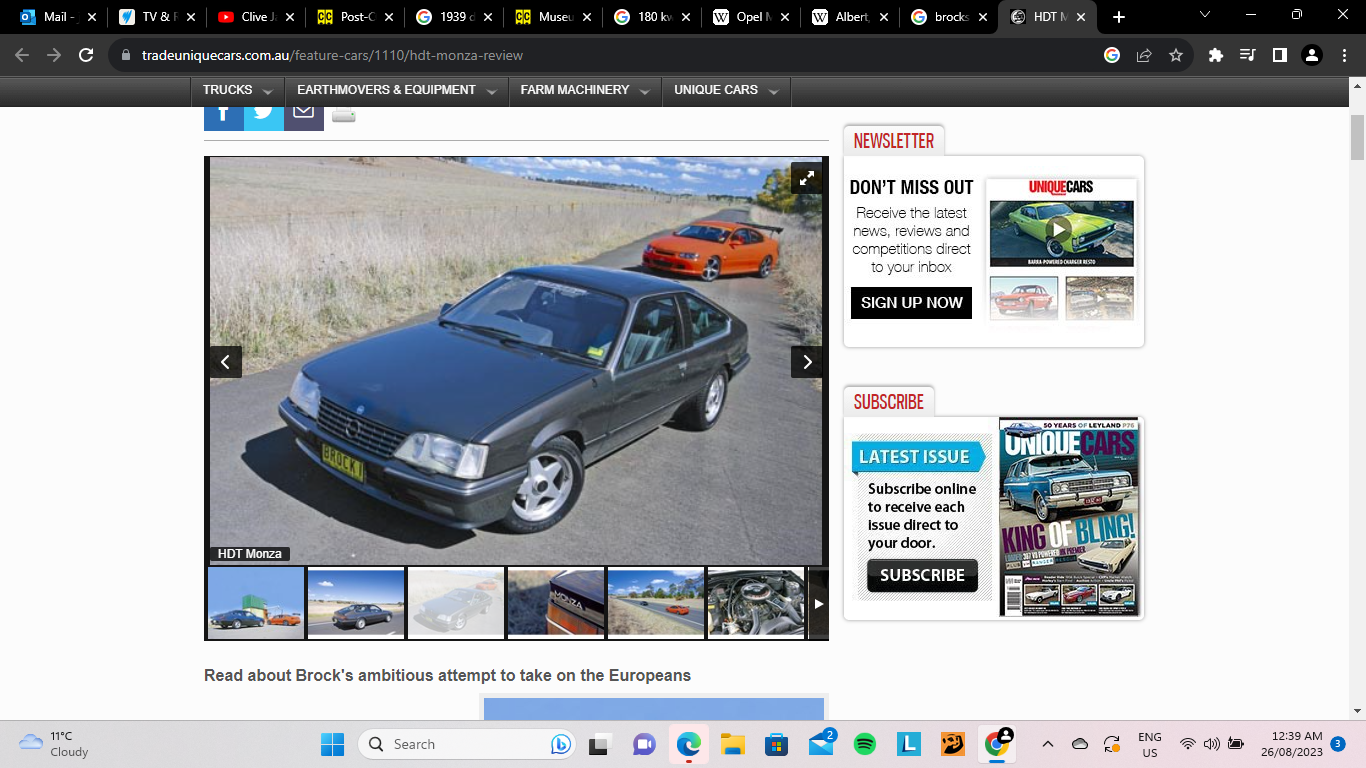Viewport: 1366px width, 768px height.
Task: Expand gallery image to fullscreen
Action: point(806,178)
